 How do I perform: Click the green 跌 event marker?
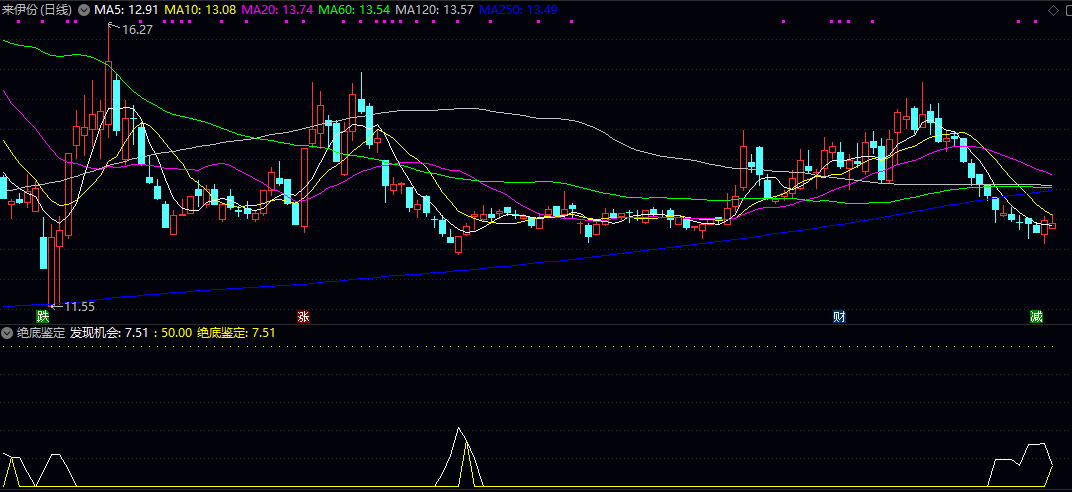coord(43,317)
